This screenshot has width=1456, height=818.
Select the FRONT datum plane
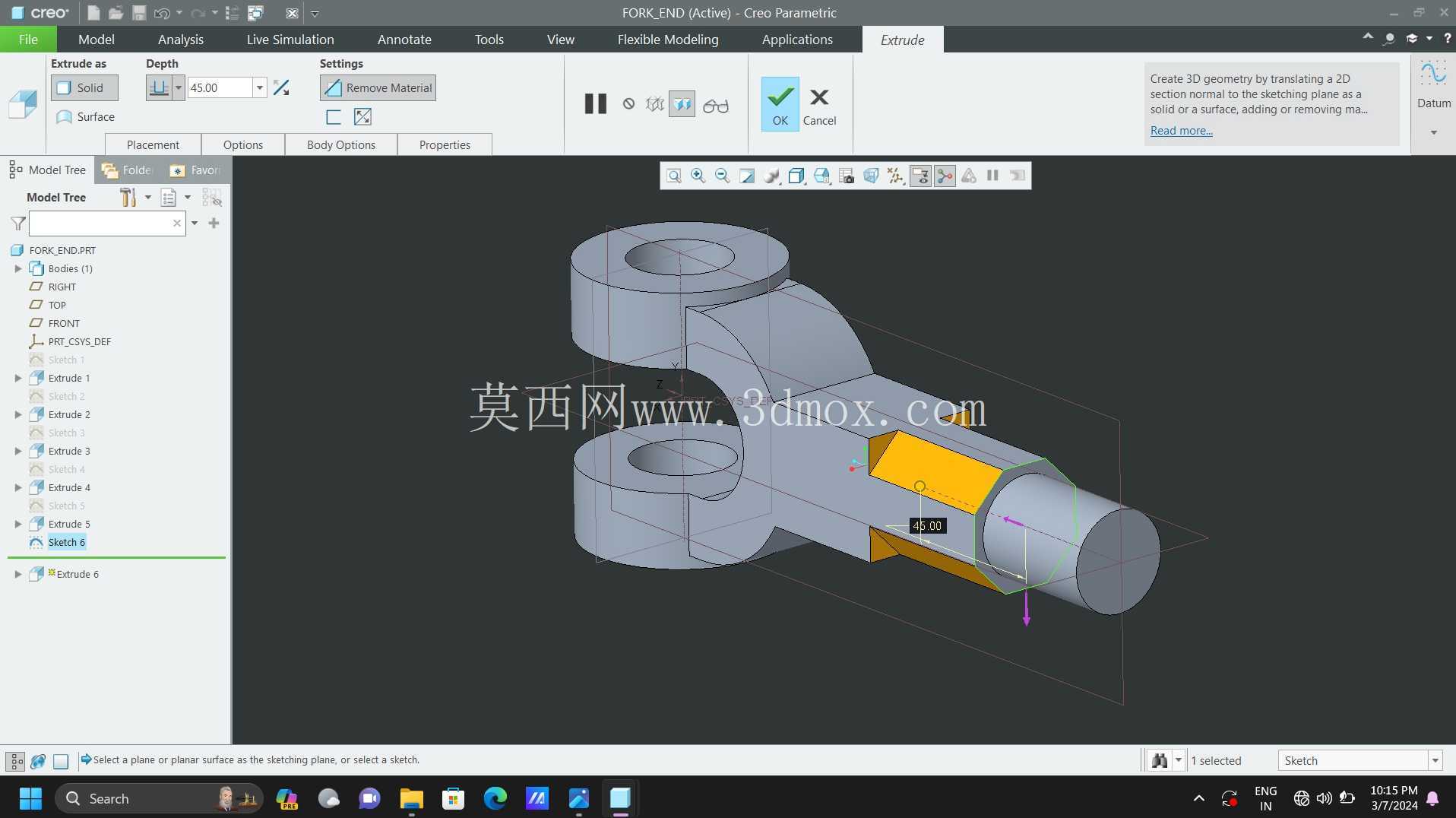tap(63, 323)
